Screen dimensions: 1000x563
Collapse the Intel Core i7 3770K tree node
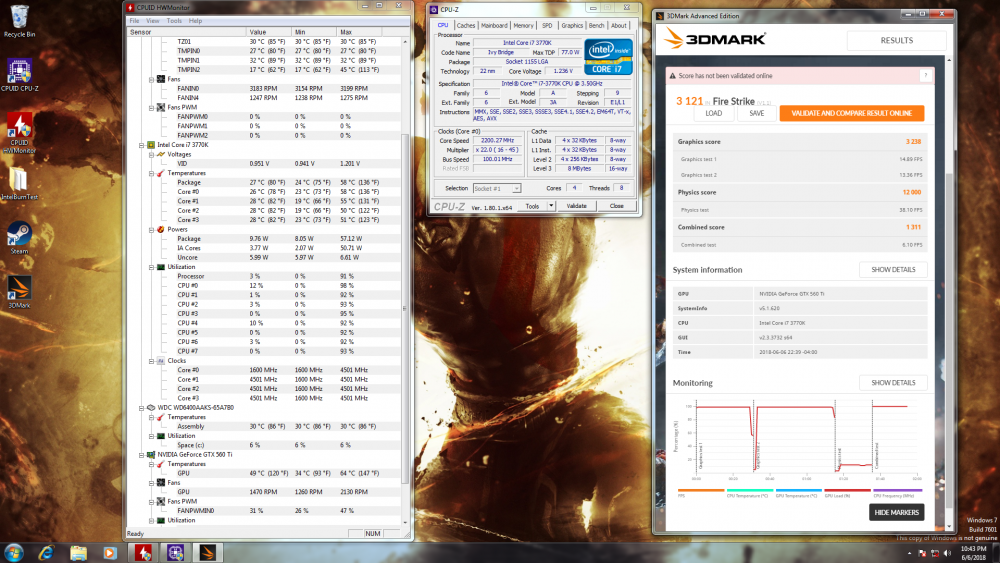pyautogui.click(x=142, y=145)
